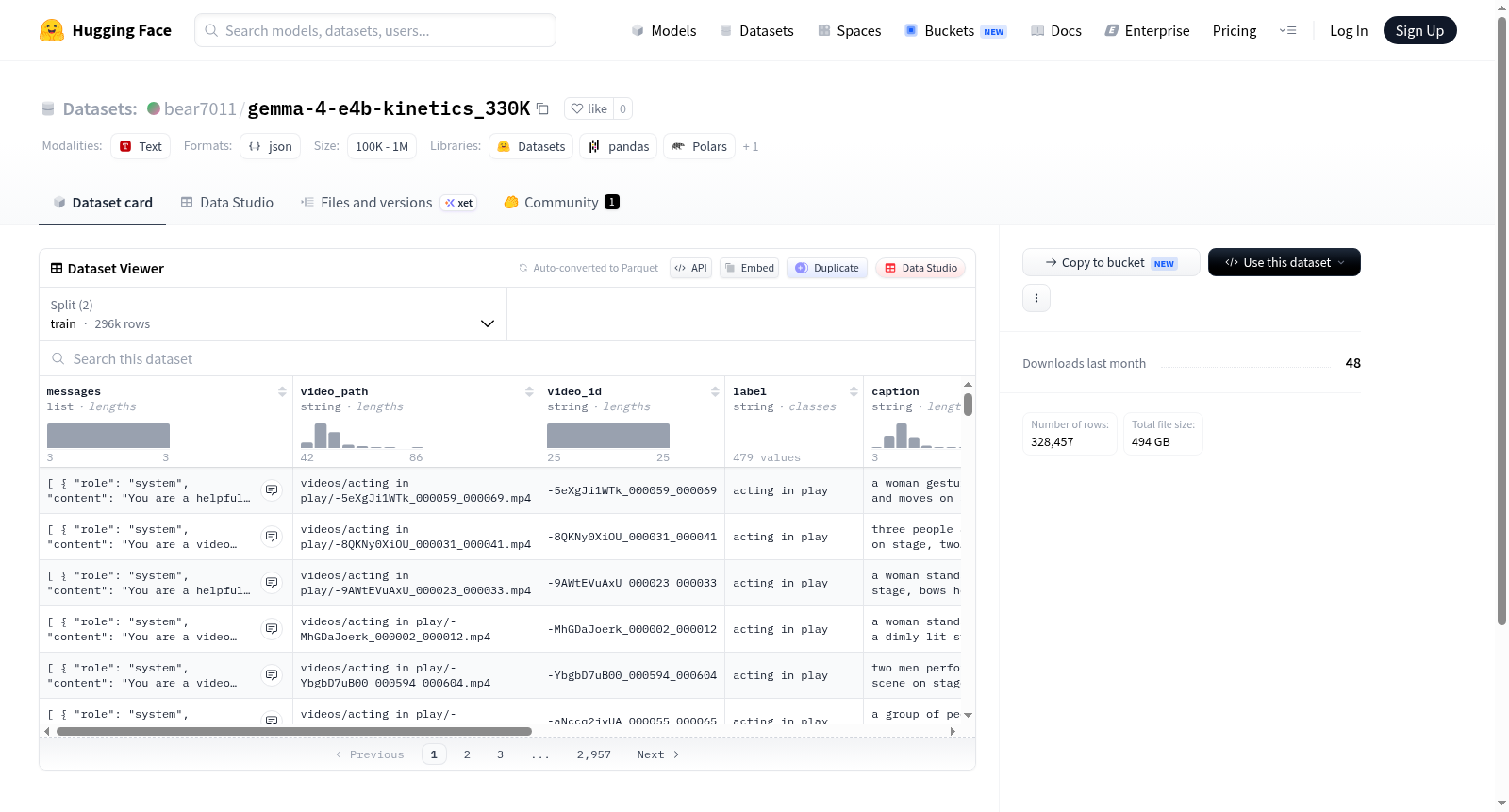
Task: Click the Size 100K - 1M tag
Action: pyautogui.click(x=382, y=146)
